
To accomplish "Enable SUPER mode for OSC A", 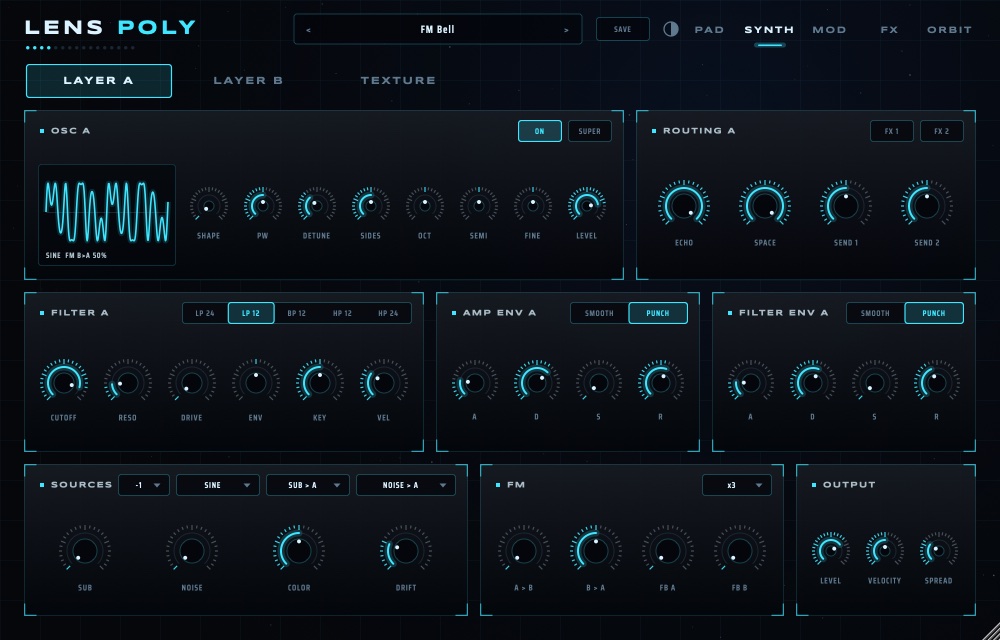I will (x=589, y=131).
